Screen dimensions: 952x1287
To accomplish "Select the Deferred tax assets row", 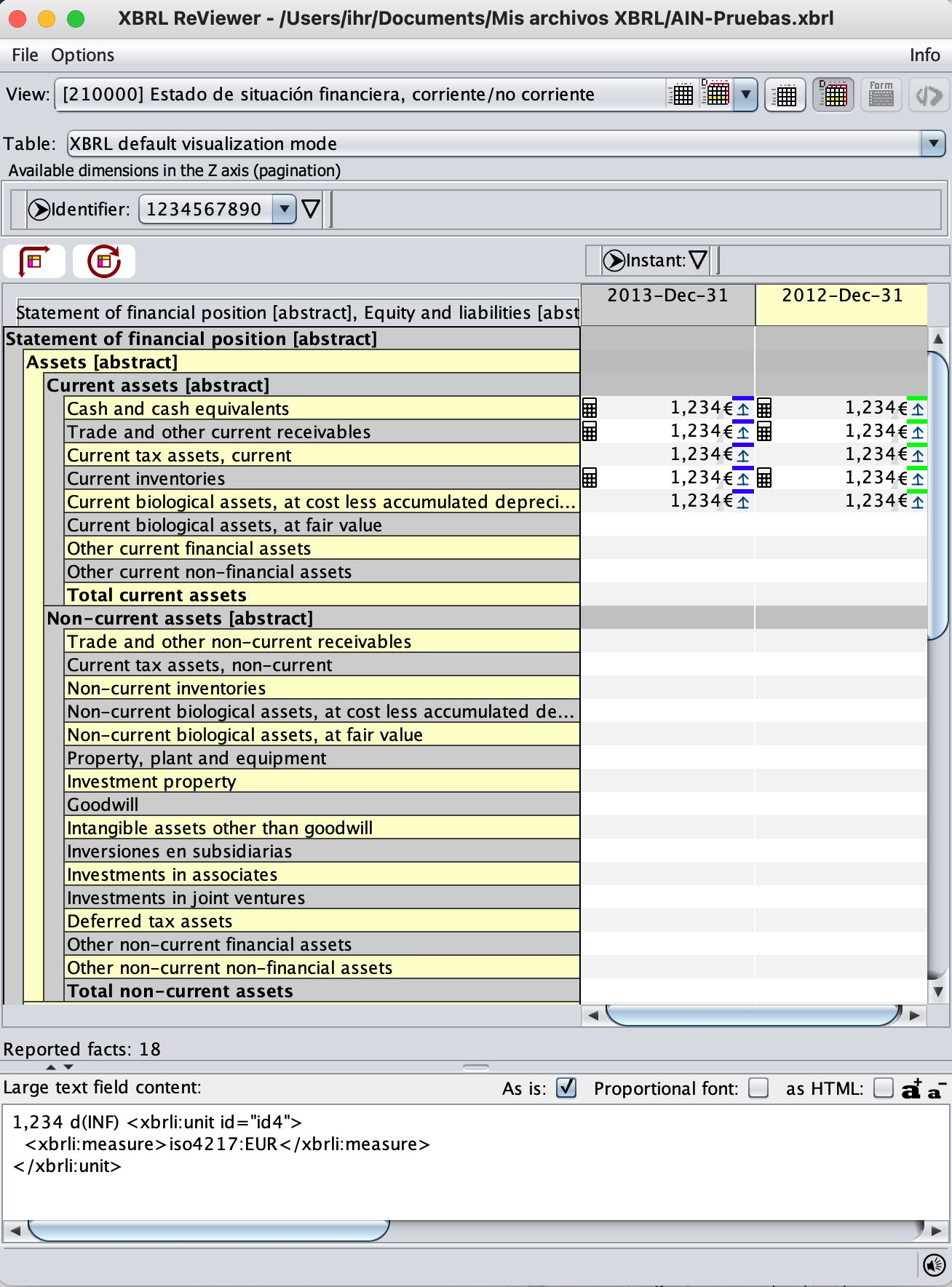I will tap(322, 921).
